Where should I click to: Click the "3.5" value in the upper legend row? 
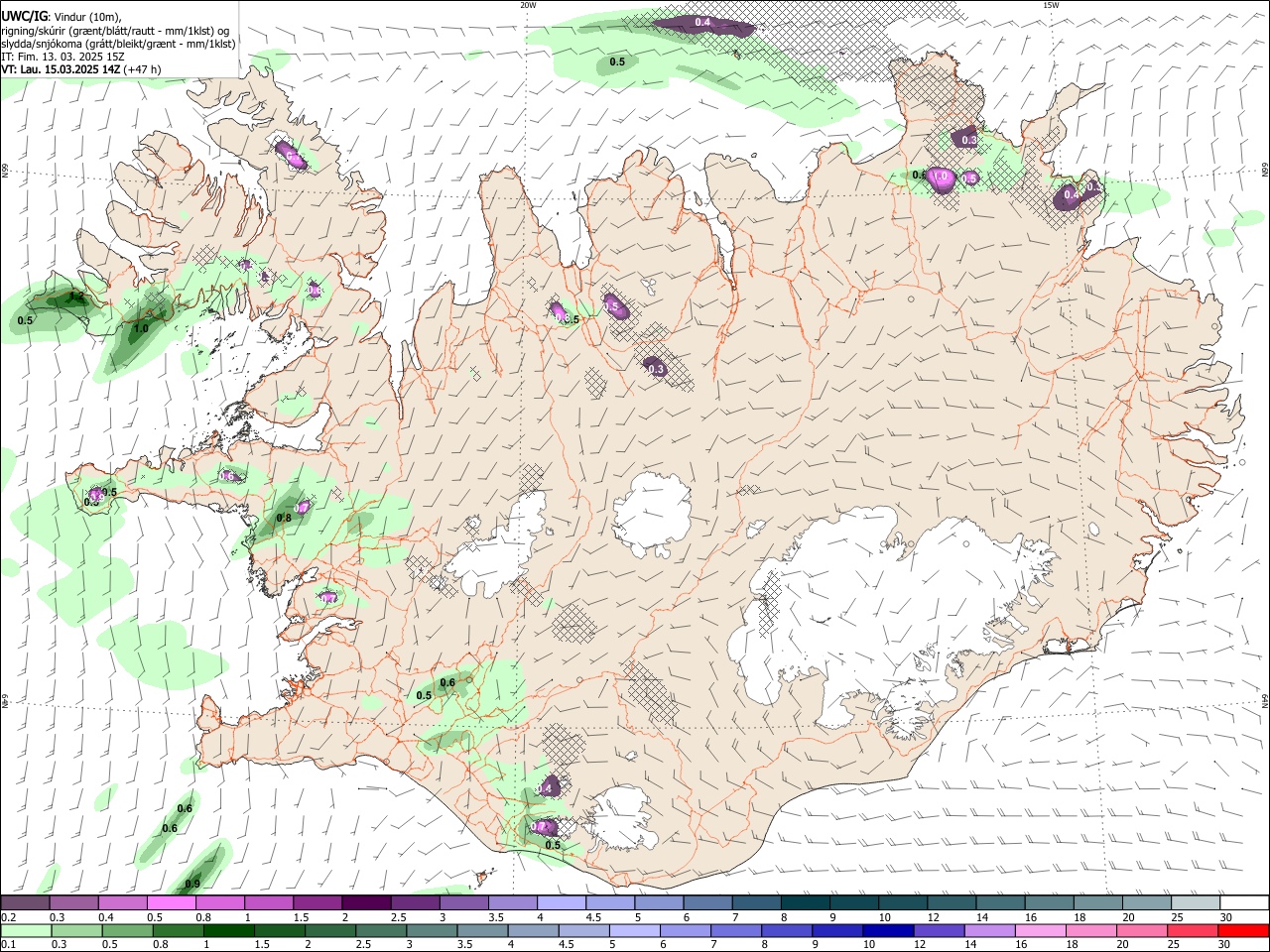(496, 917)
